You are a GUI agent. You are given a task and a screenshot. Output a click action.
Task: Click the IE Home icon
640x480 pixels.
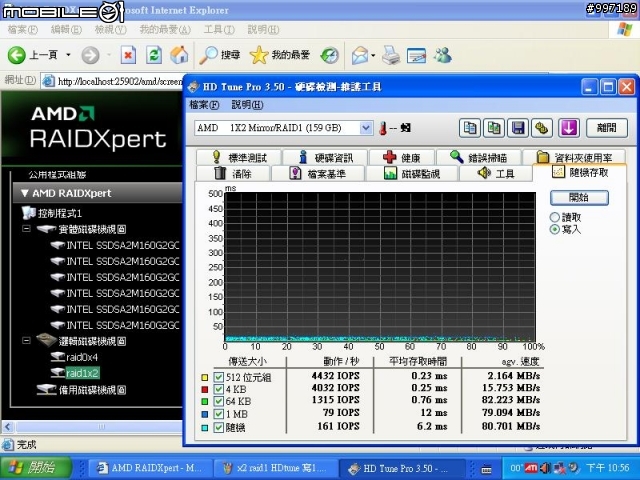click(179, 55)
